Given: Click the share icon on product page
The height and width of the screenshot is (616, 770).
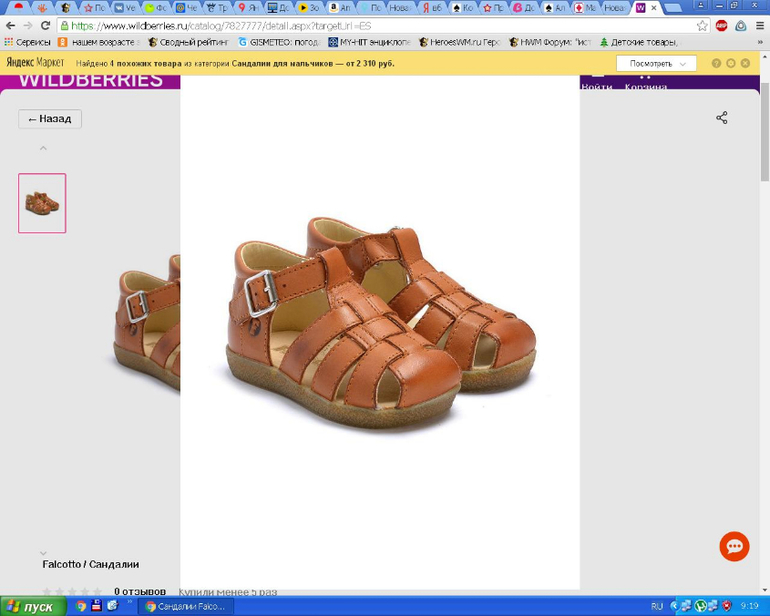Looking at the screenshot, I should click(x=721, y=118).
